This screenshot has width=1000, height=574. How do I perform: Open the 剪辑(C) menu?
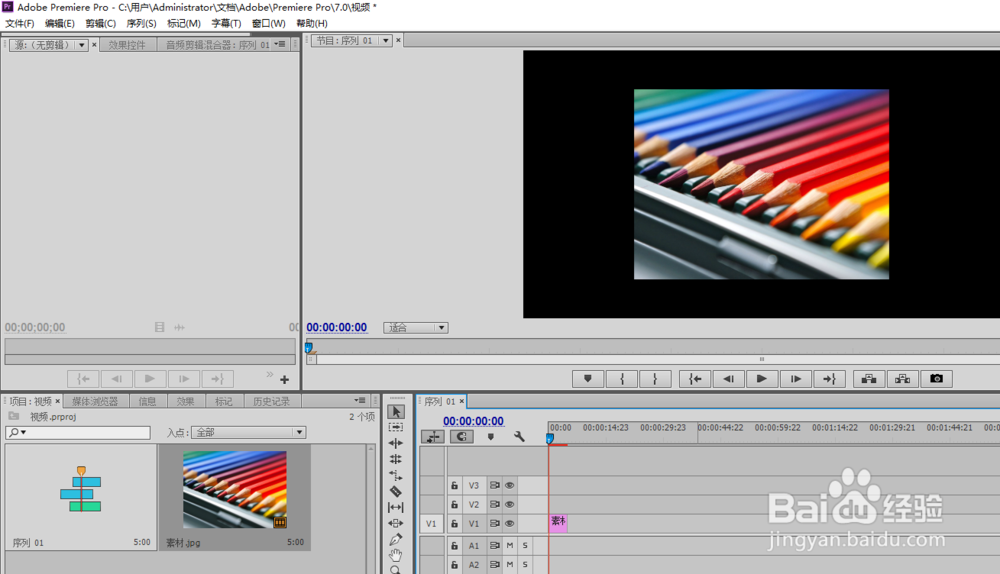click(101, 24)
